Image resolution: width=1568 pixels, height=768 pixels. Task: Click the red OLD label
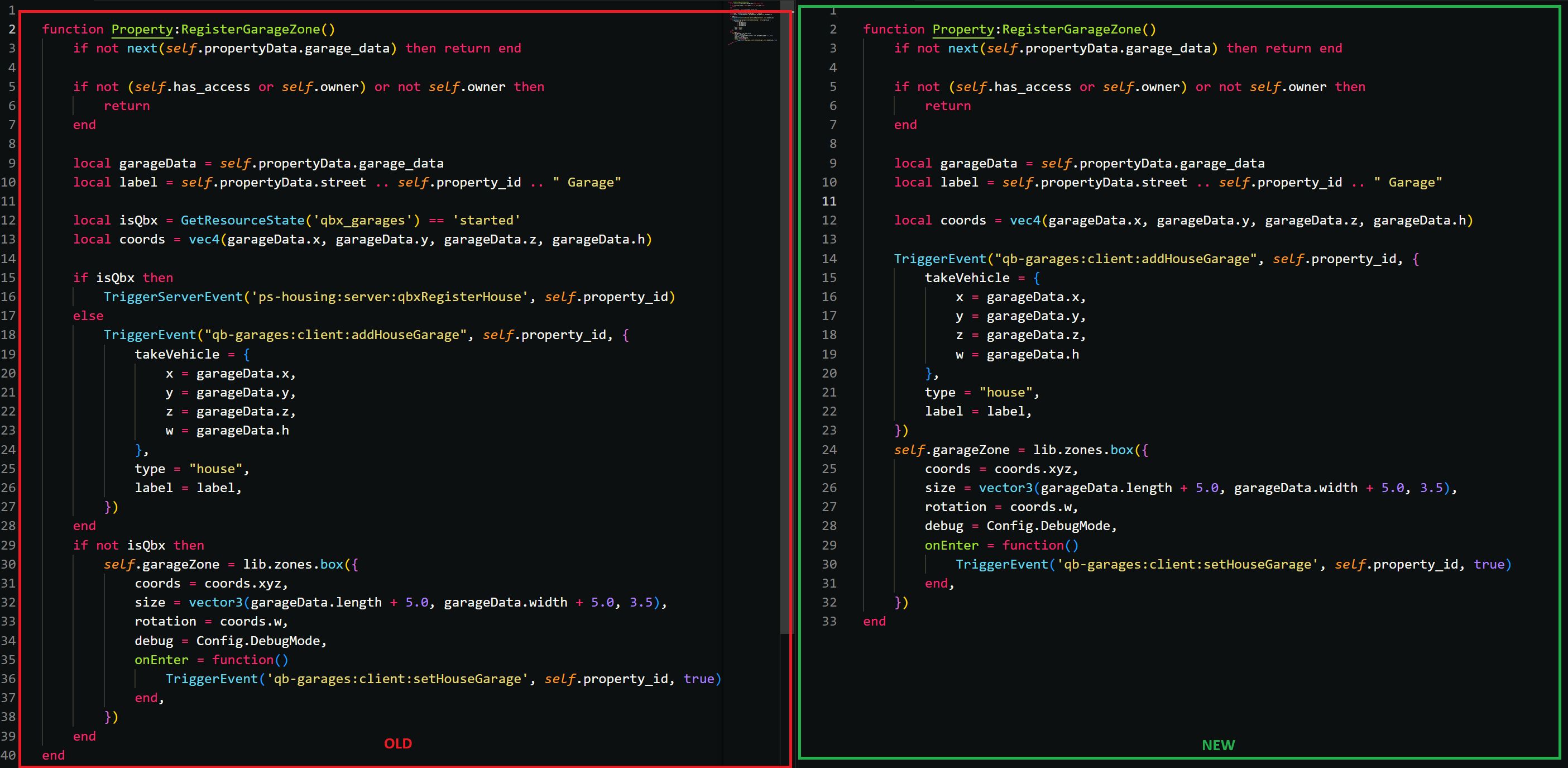[x=398, y=743]
